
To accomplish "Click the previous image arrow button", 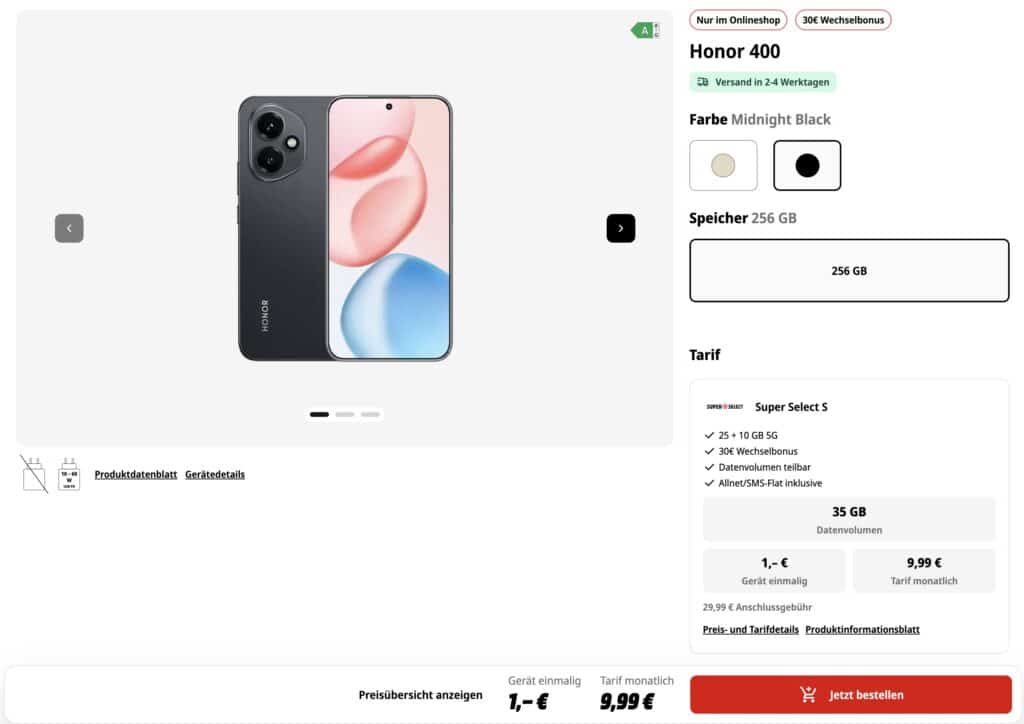I will [69, 228].
